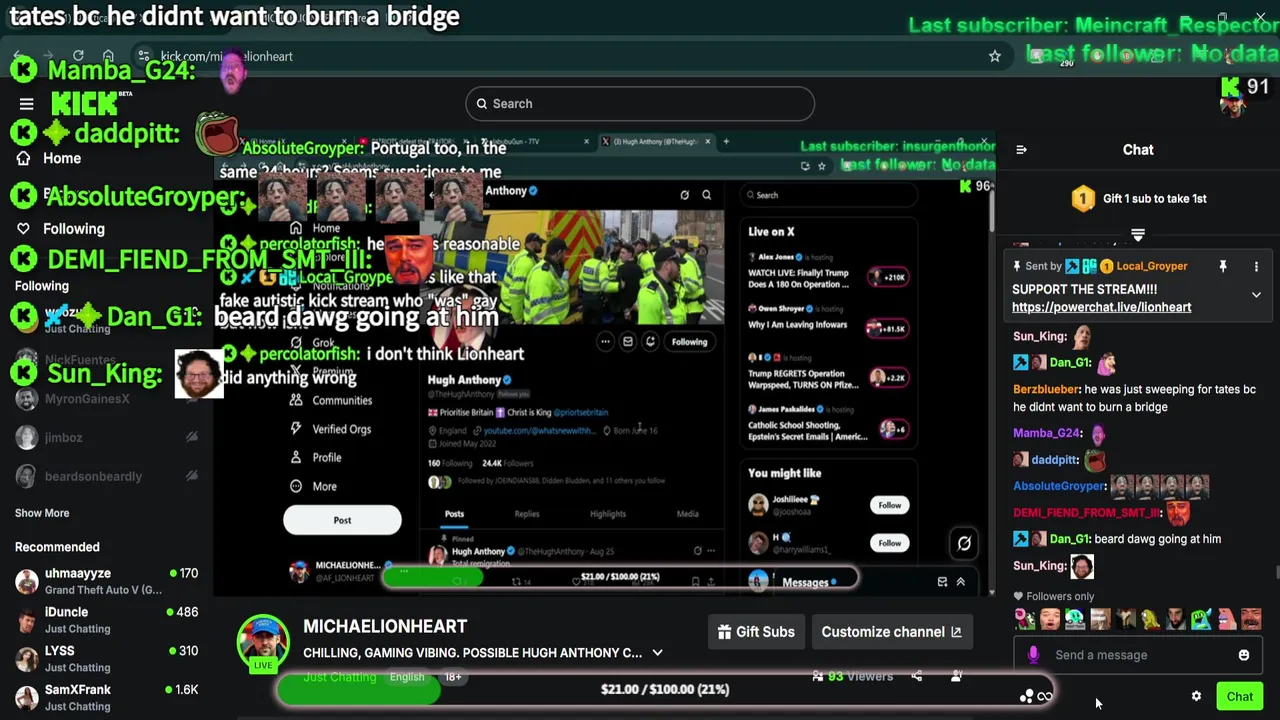Open recommended channel iDuncle
1280x720 pixels.
coord(106,620)
